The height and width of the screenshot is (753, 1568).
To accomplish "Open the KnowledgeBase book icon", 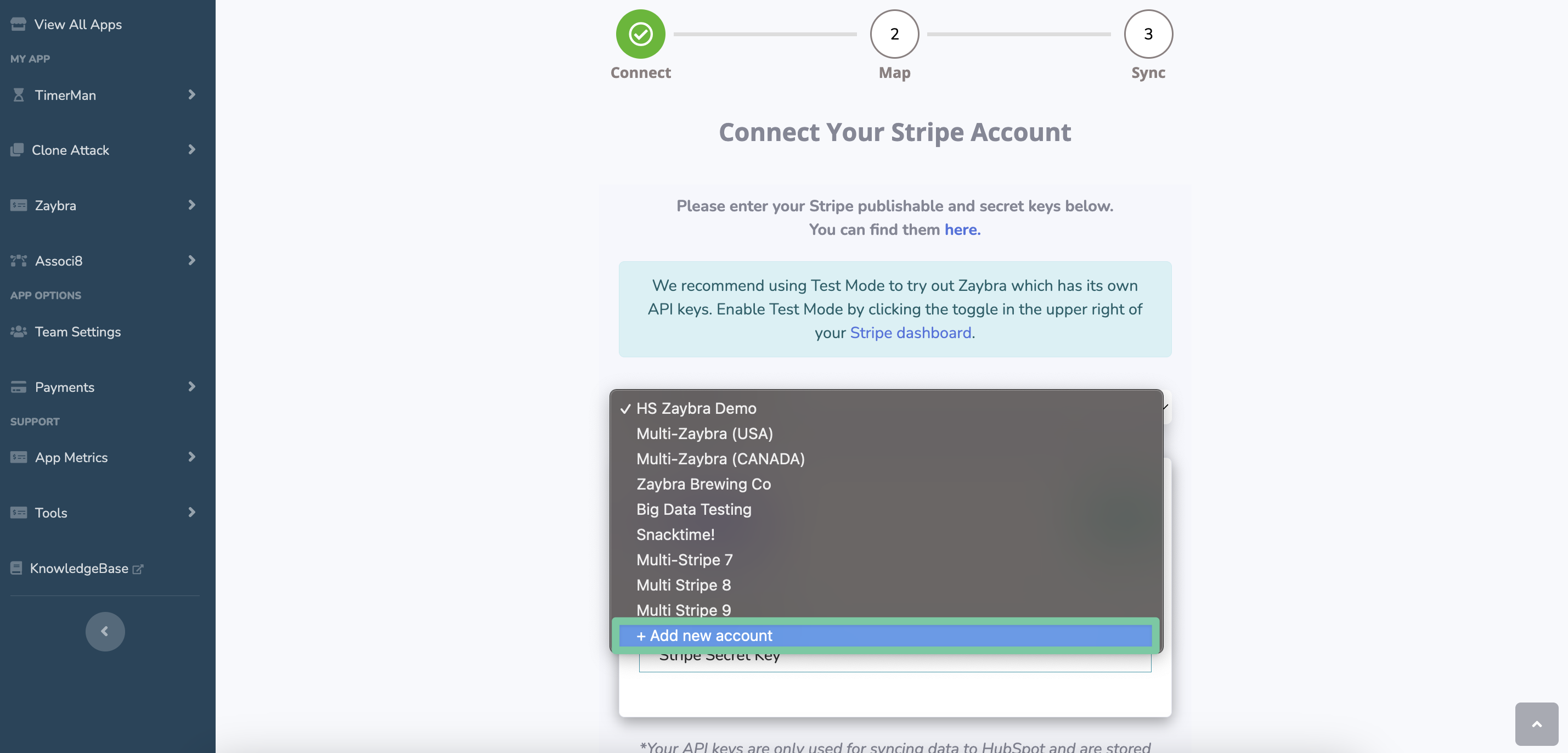I will tap(16, 568).
